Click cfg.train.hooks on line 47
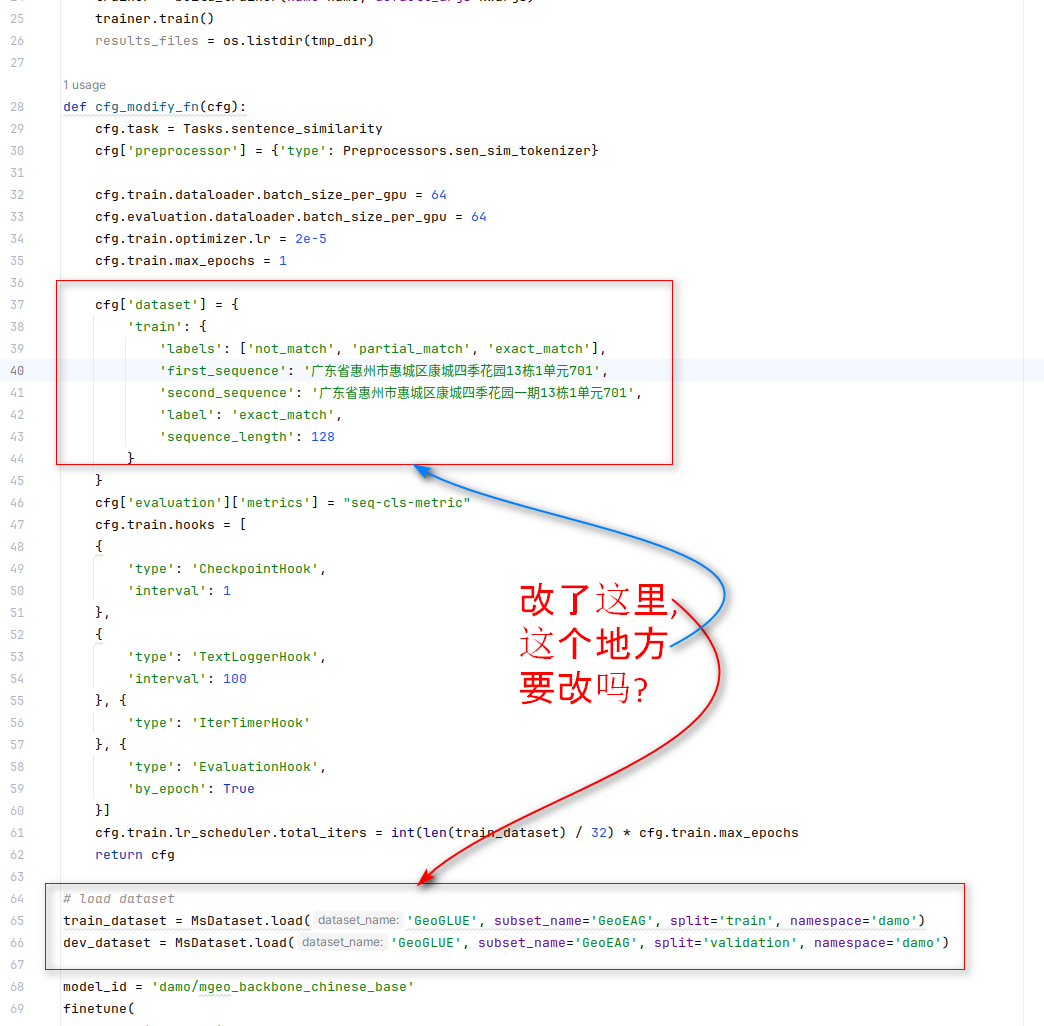The image size is (1044, 1026). pyautogui.click(x=154, y=524)
